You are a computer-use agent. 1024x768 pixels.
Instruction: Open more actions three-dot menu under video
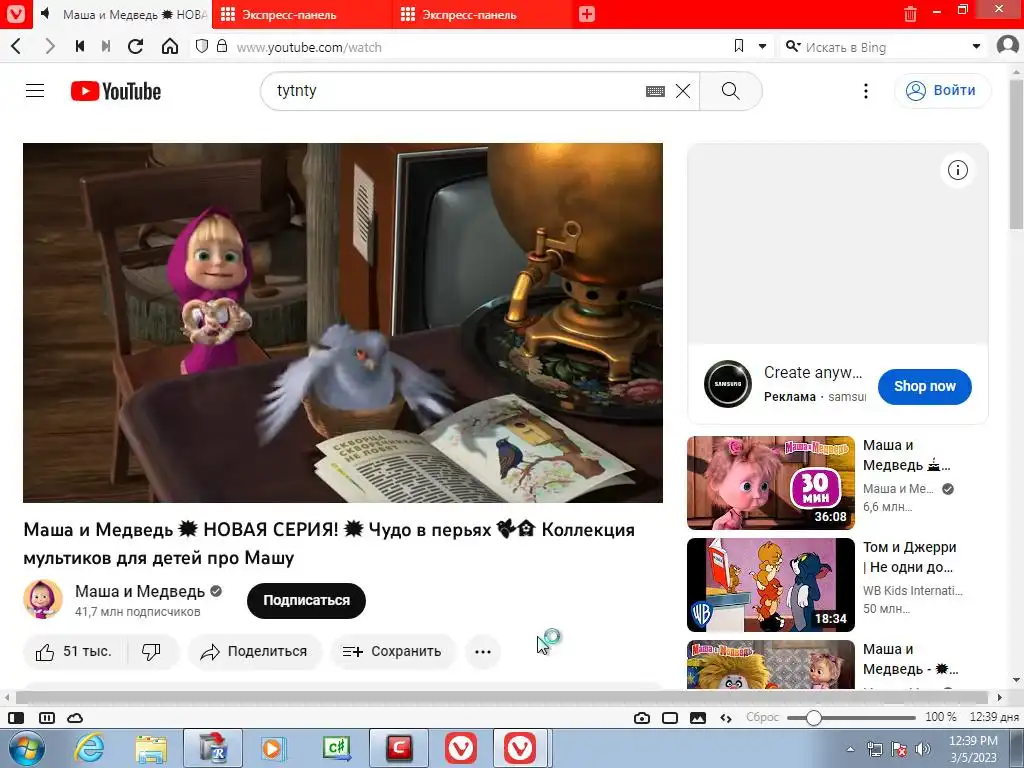pos(483,652)
